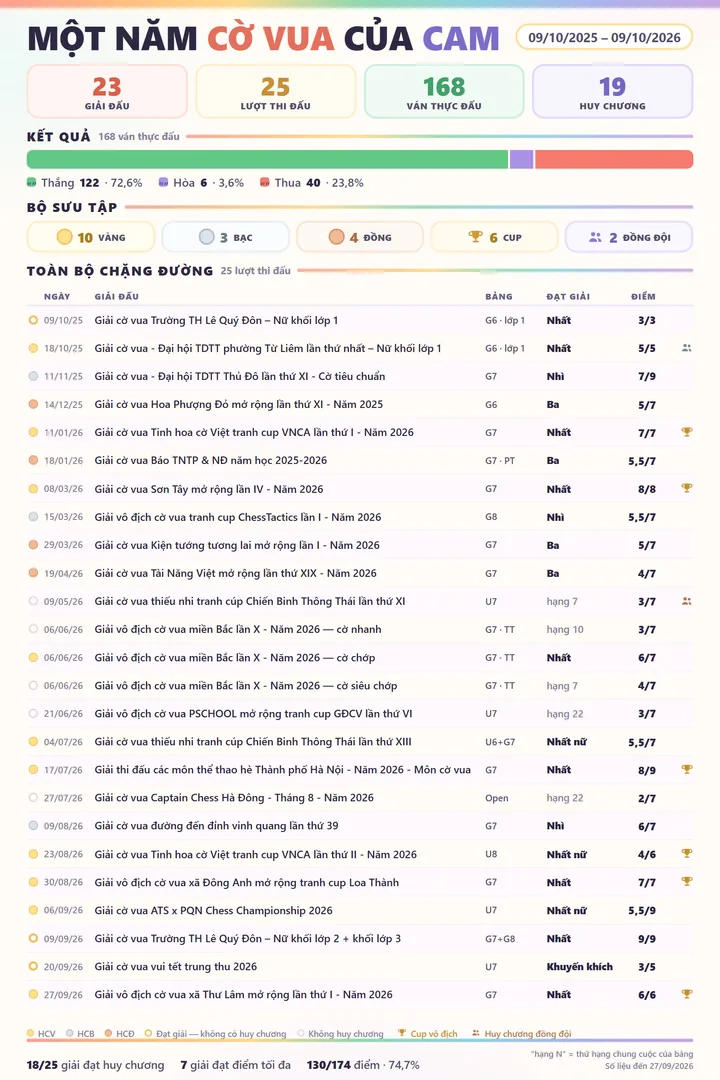Click the trophy icon on the Thư Lâm tournament row
The width and height of the screenshot is (720, 1080).
pyautogui.click(x=686, y=994)
